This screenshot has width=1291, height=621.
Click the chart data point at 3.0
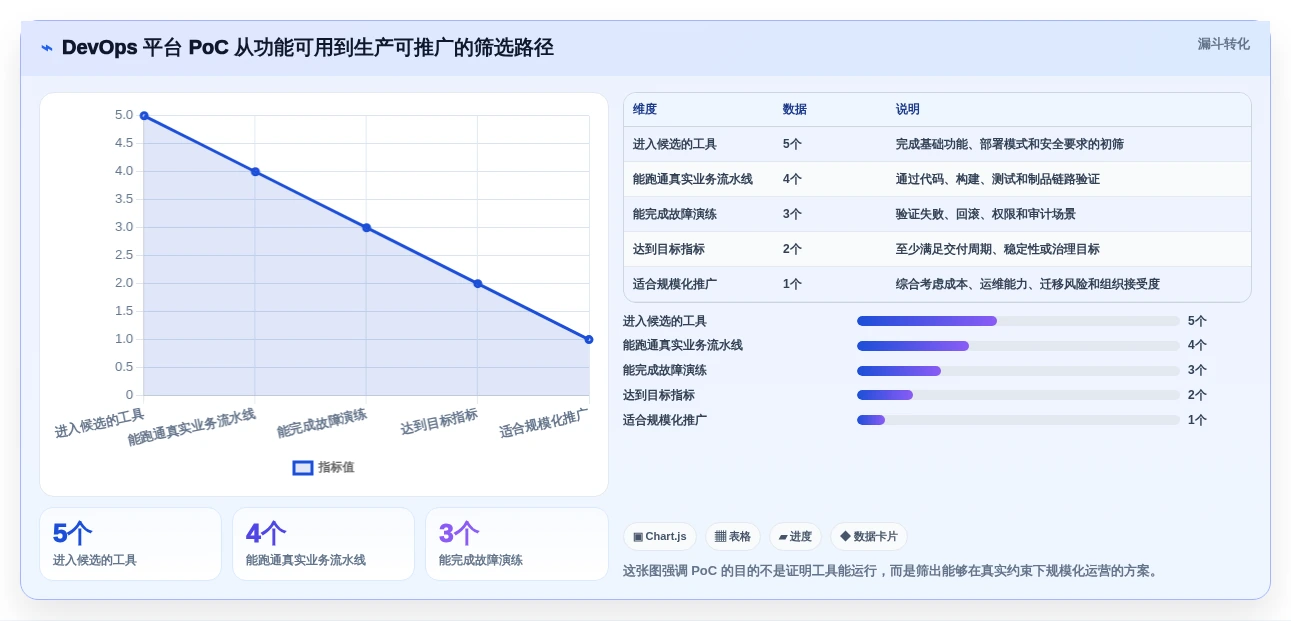(x=366, y=228)
